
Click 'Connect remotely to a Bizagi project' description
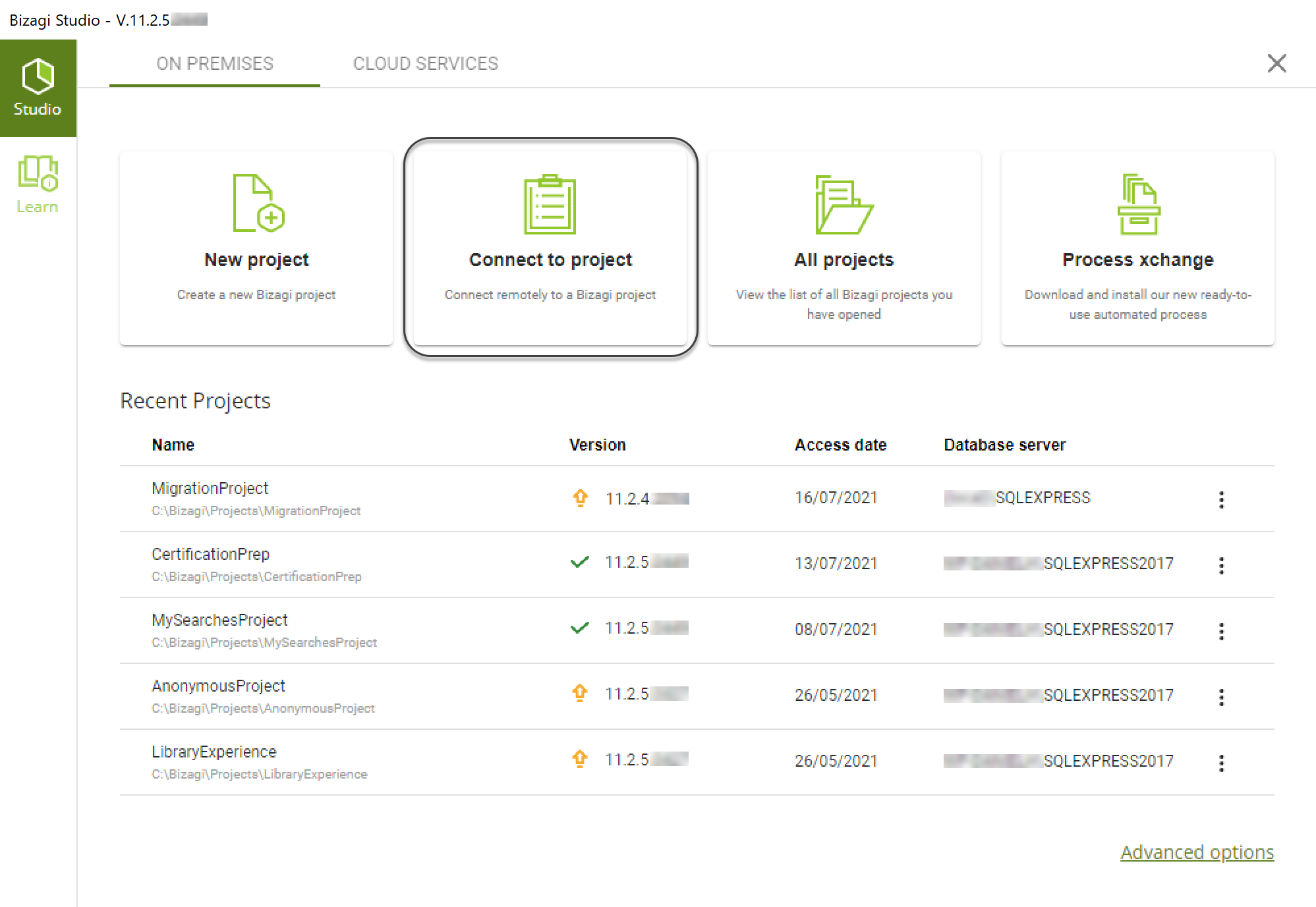pyautogui.click(x=550, y=294)
